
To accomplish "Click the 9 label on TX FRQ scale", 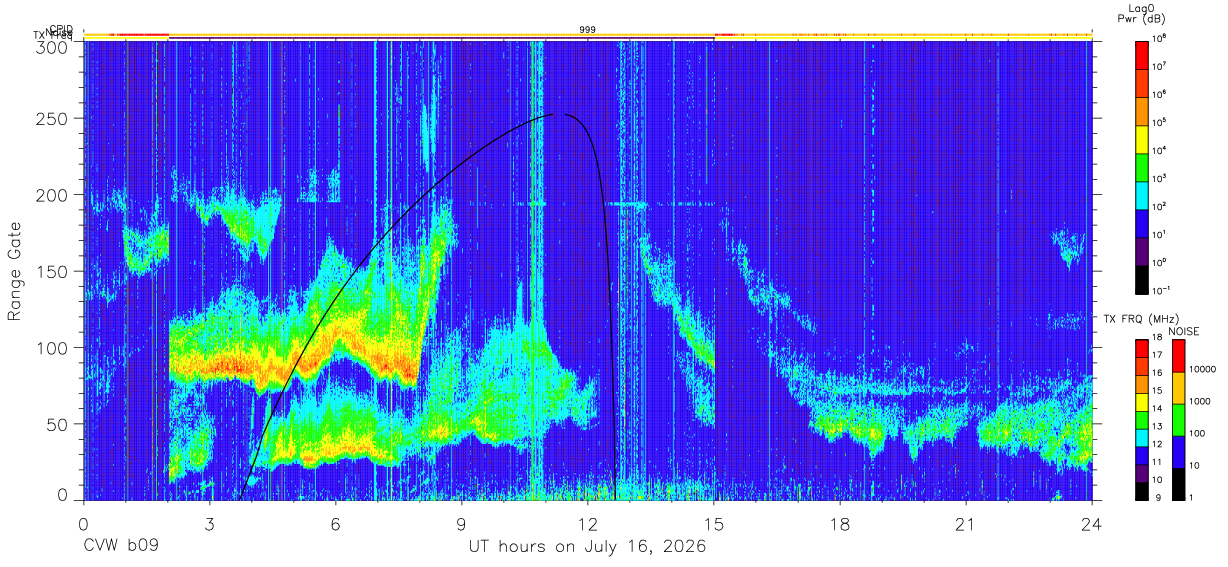I will pyautogui.click(x=1159, y=497).
